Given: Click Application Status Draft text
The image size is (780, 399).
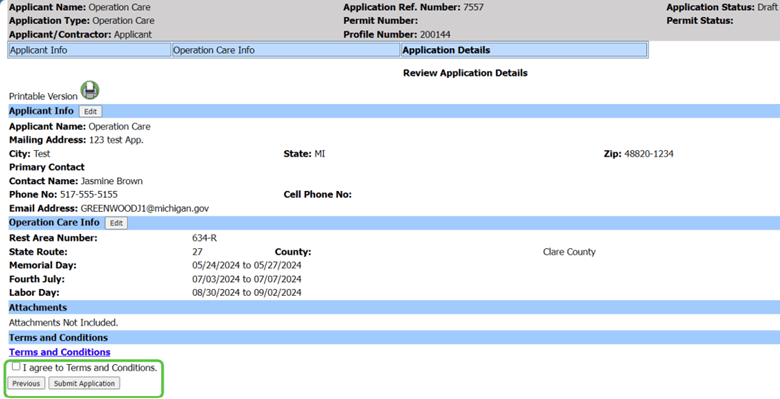Looking at the screenshot, I should pyautogui.click(x=767, y=7).
